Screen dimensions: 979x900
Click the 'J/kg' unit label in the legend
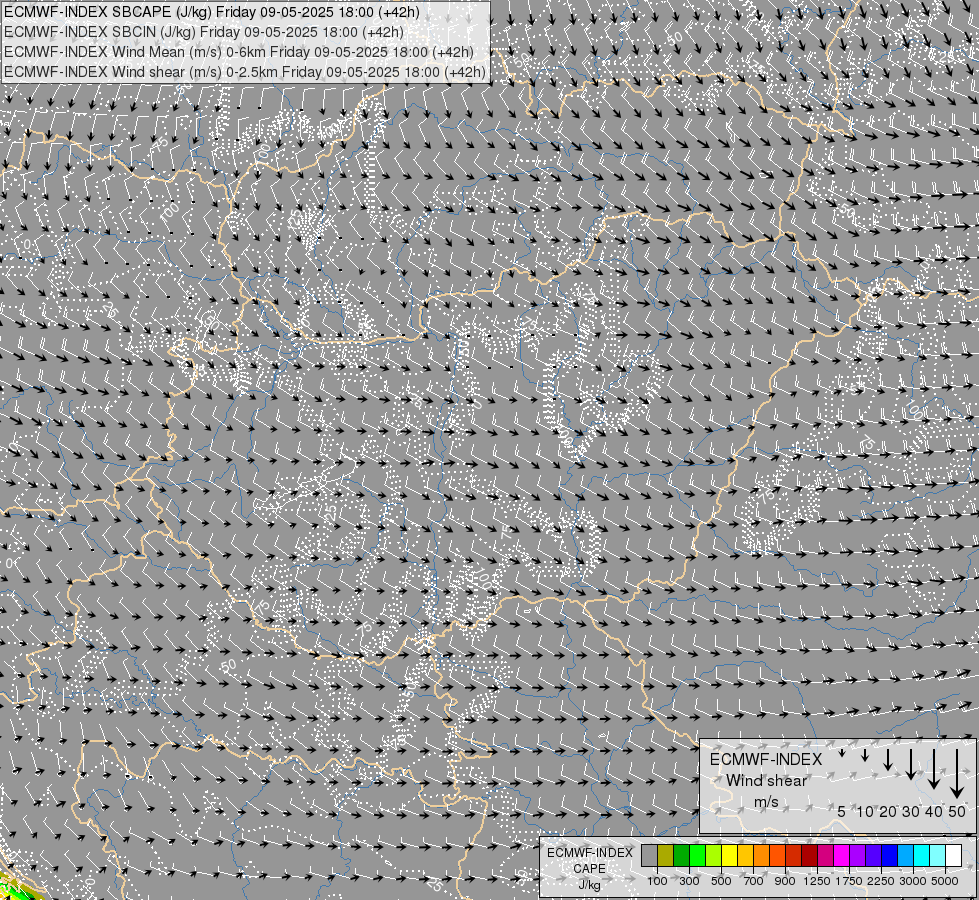pyautogui.click(x=589, y=885)
